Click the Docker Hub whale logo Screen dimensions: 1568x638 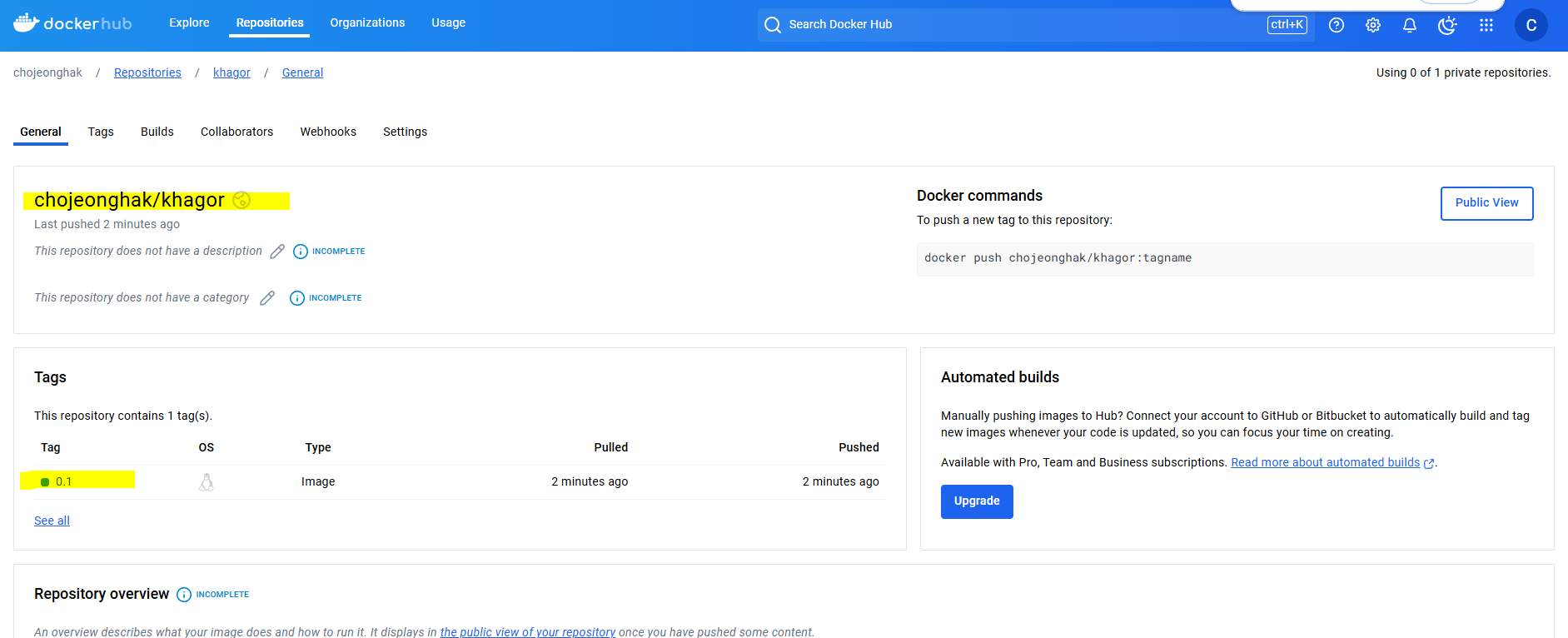[x=72, y=23]
